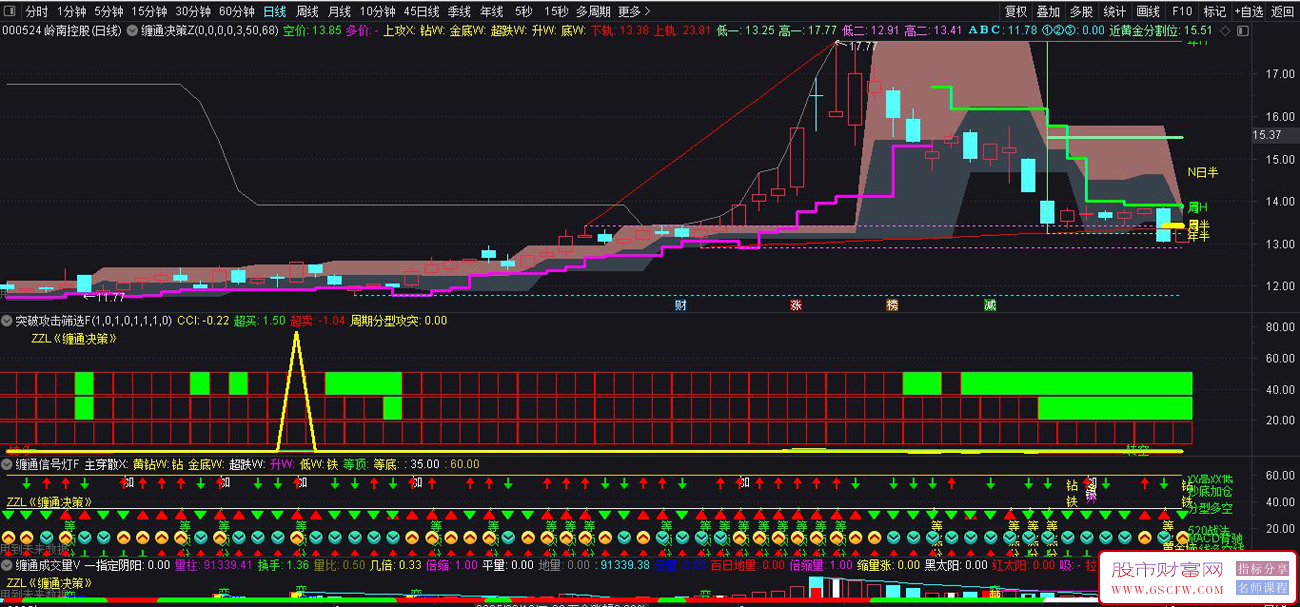
Task: Select the 30分钟 period tab
Action: [x=193, y=12]
